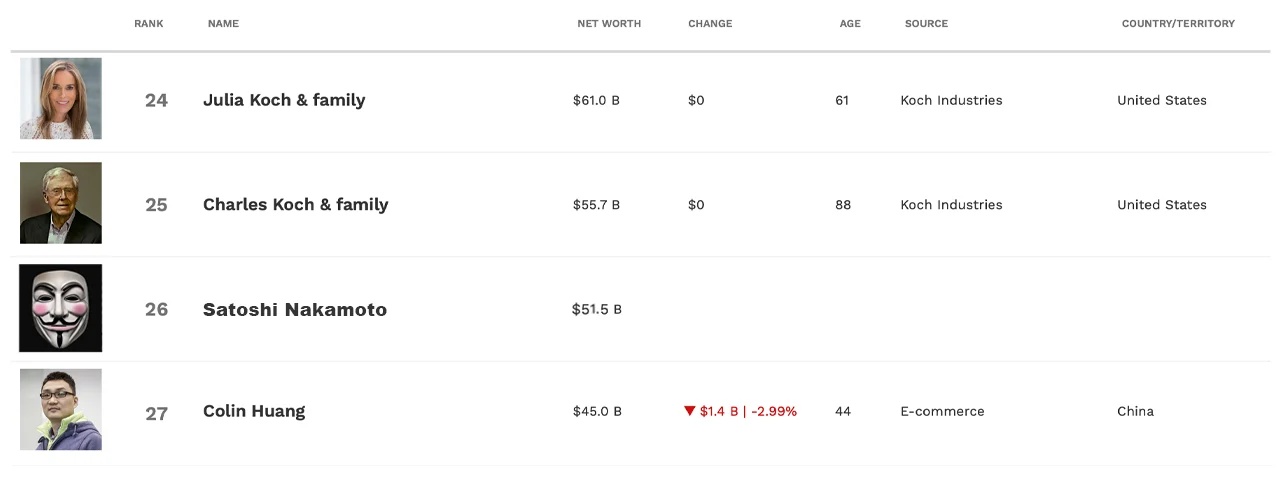Image resolution: width=1280 pixels, height=495 pixels.
Task: Click the red down arrow in Colin Huang's change
Action: 689,411
